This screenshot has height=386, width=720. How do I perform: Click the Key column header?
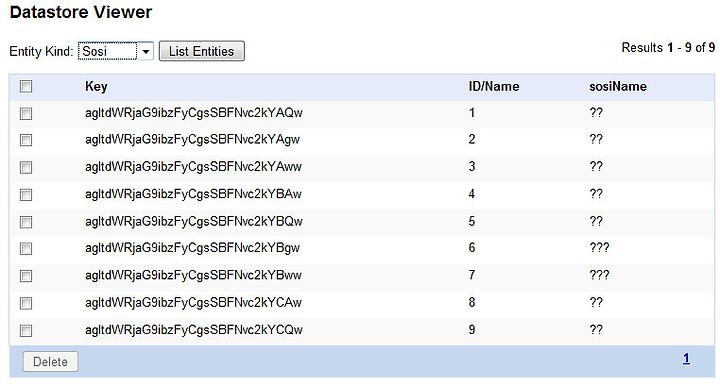(96, 86)
